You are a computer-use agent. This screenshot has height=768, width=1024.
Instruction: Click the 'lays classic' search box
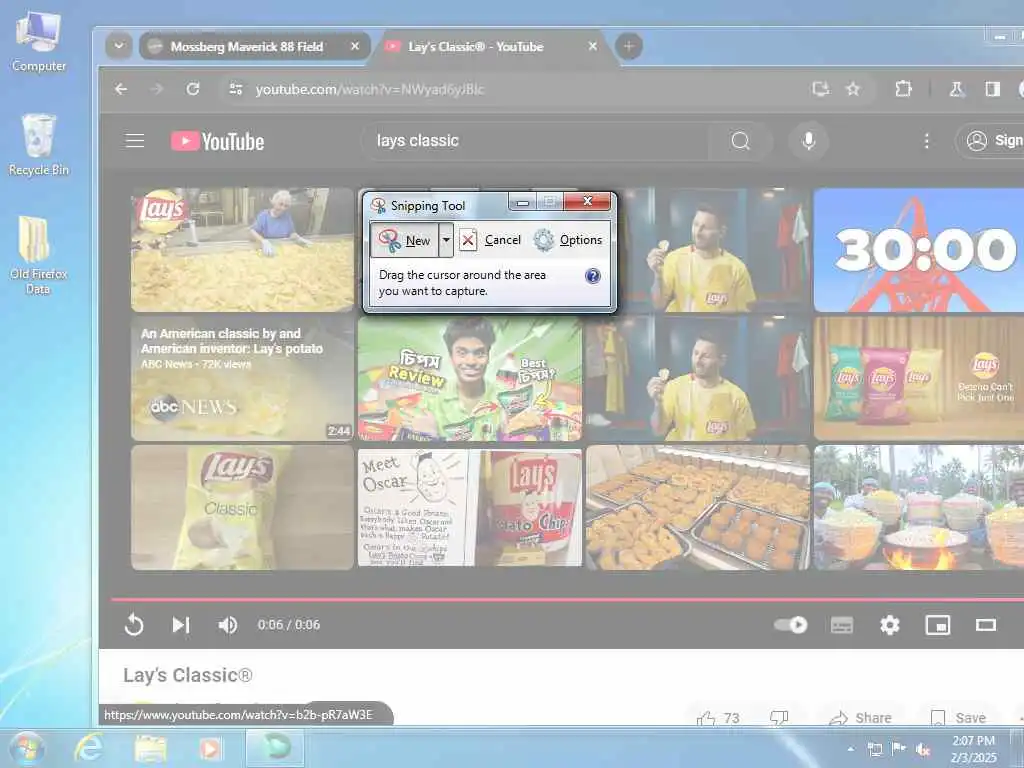(x=534, y=141)
